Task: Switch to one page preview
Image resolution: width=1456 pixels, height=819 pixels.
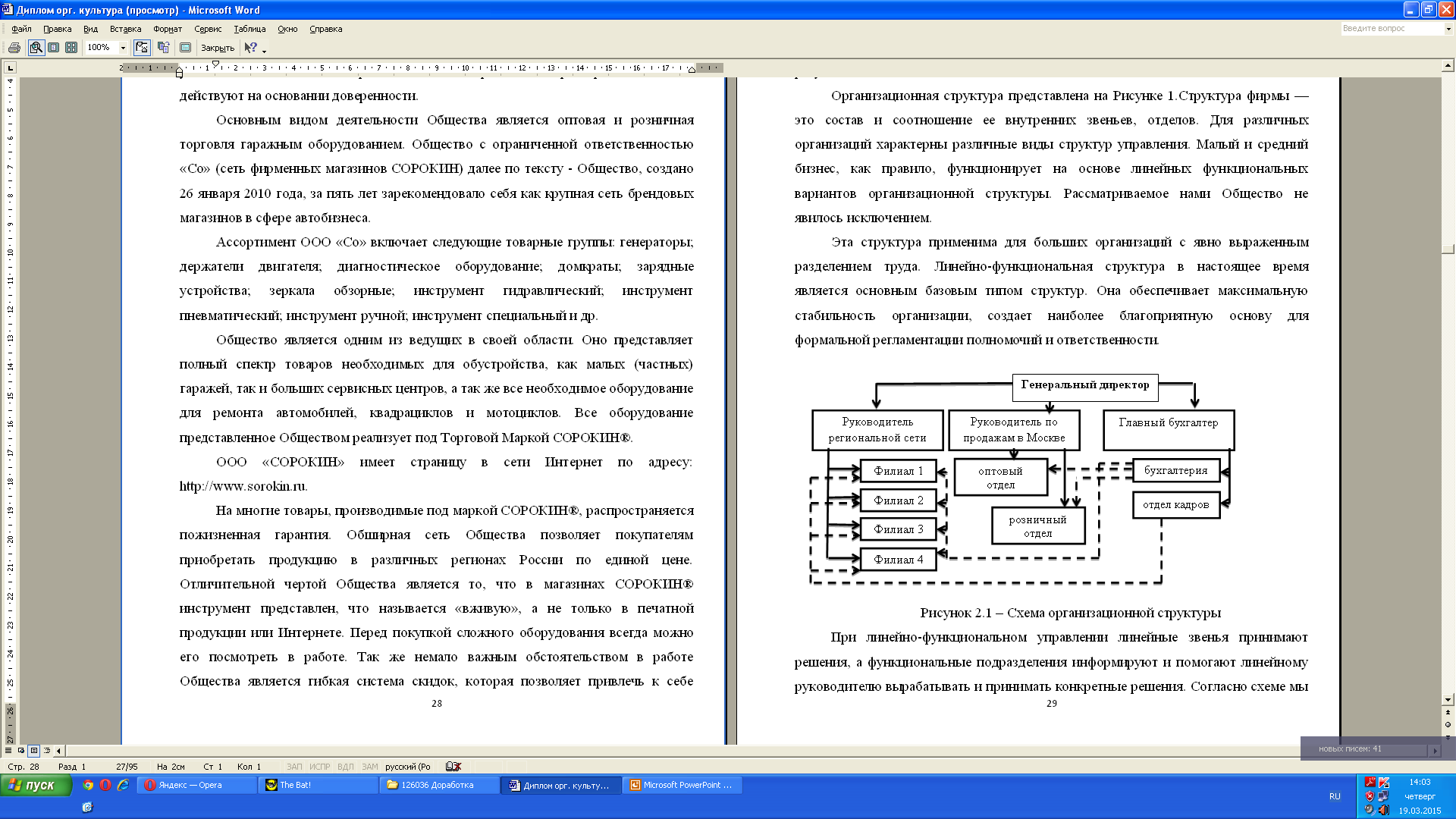Action: coord(53,48)
